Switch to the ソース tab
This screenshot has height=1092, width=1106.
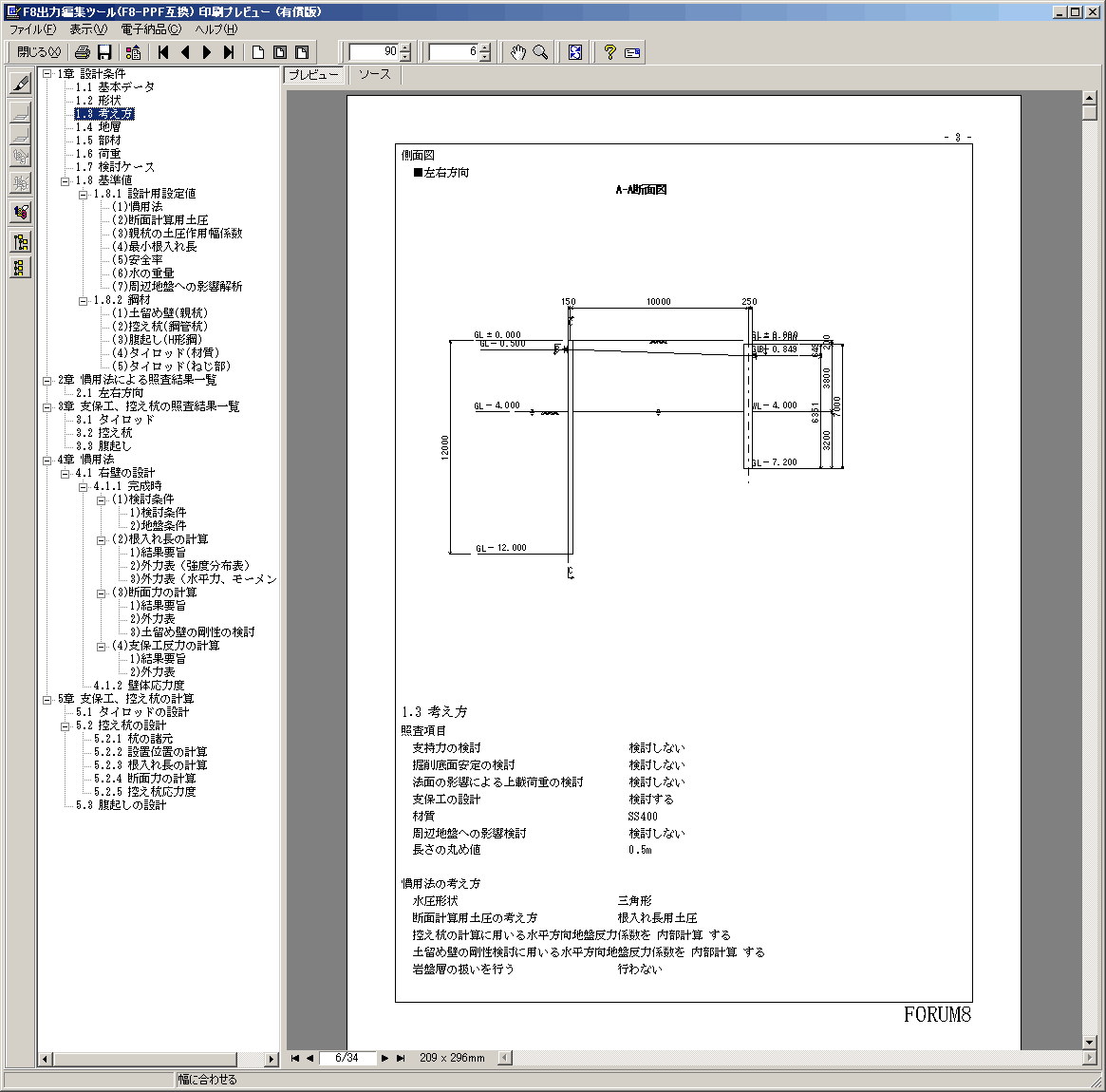tap(375, 74)
